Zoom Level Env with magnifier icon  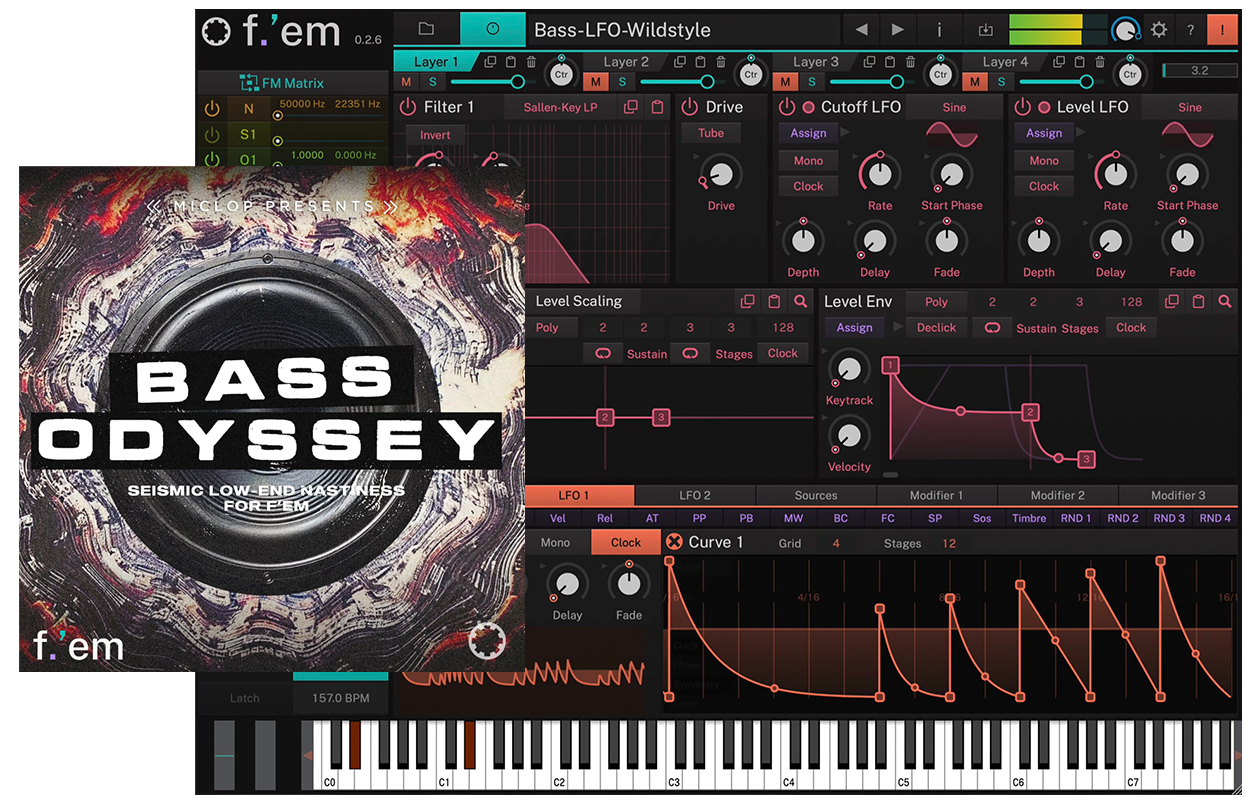[1224, 301]
